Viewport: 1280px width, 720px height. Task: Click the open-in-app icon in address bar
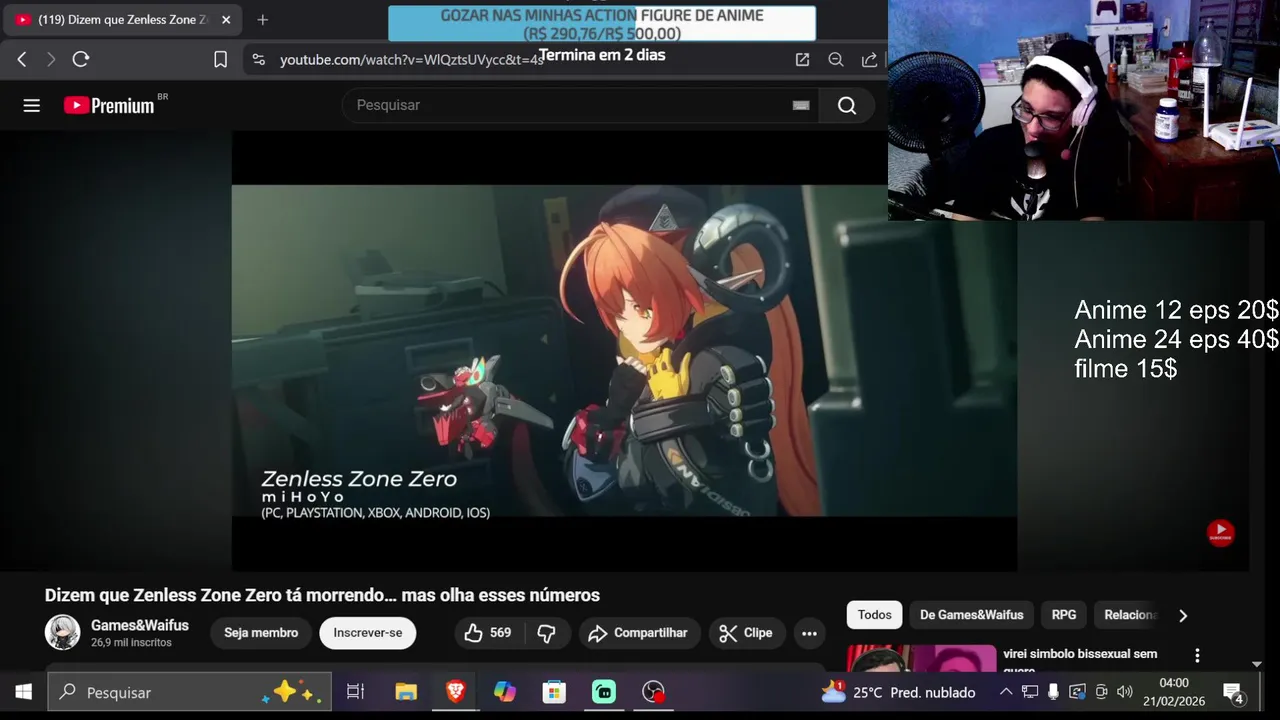point(802,60)
